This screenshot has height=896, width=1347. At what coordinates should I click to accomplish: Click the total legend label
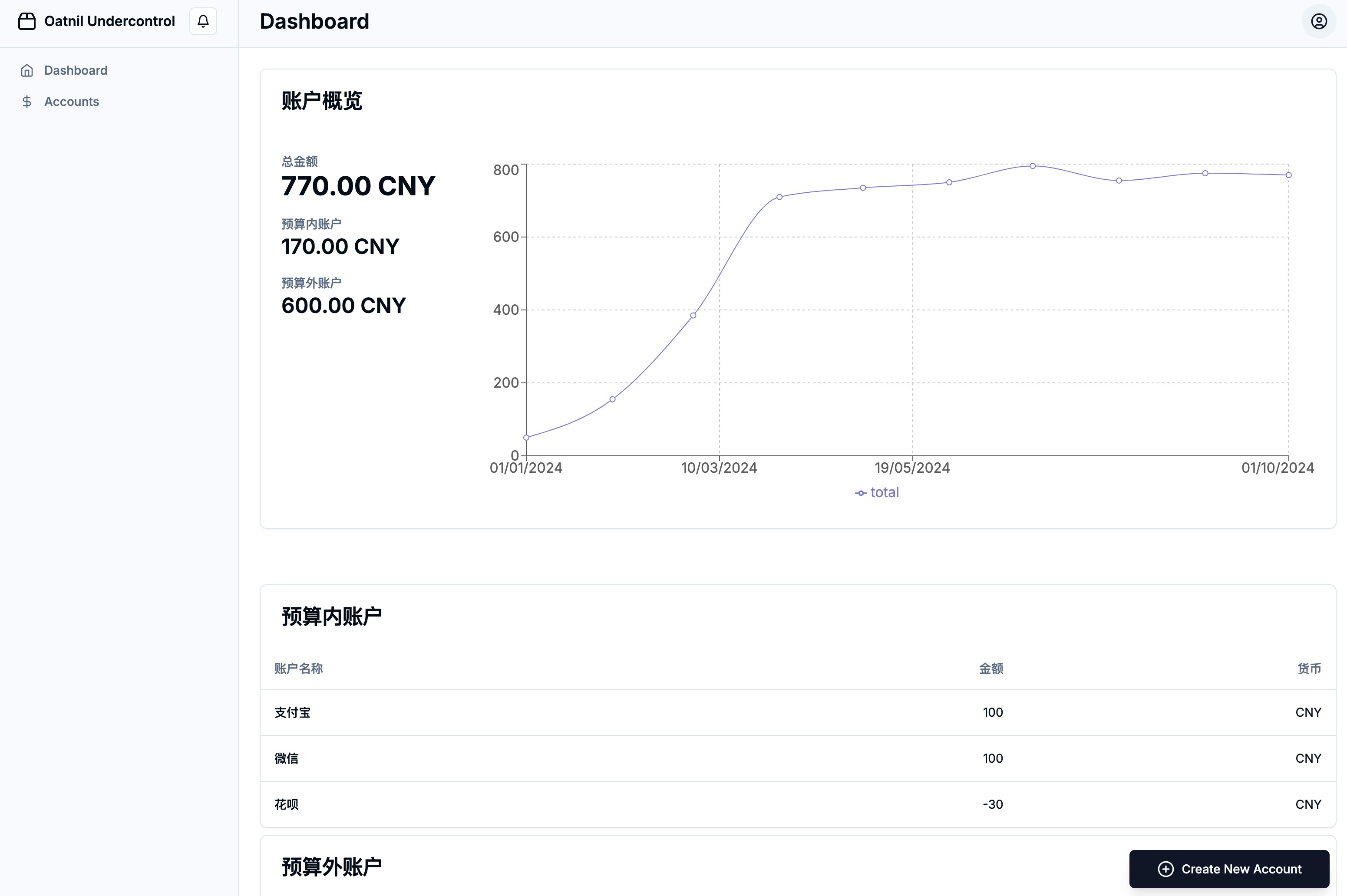pyautogui.click(x=884, y=493)
